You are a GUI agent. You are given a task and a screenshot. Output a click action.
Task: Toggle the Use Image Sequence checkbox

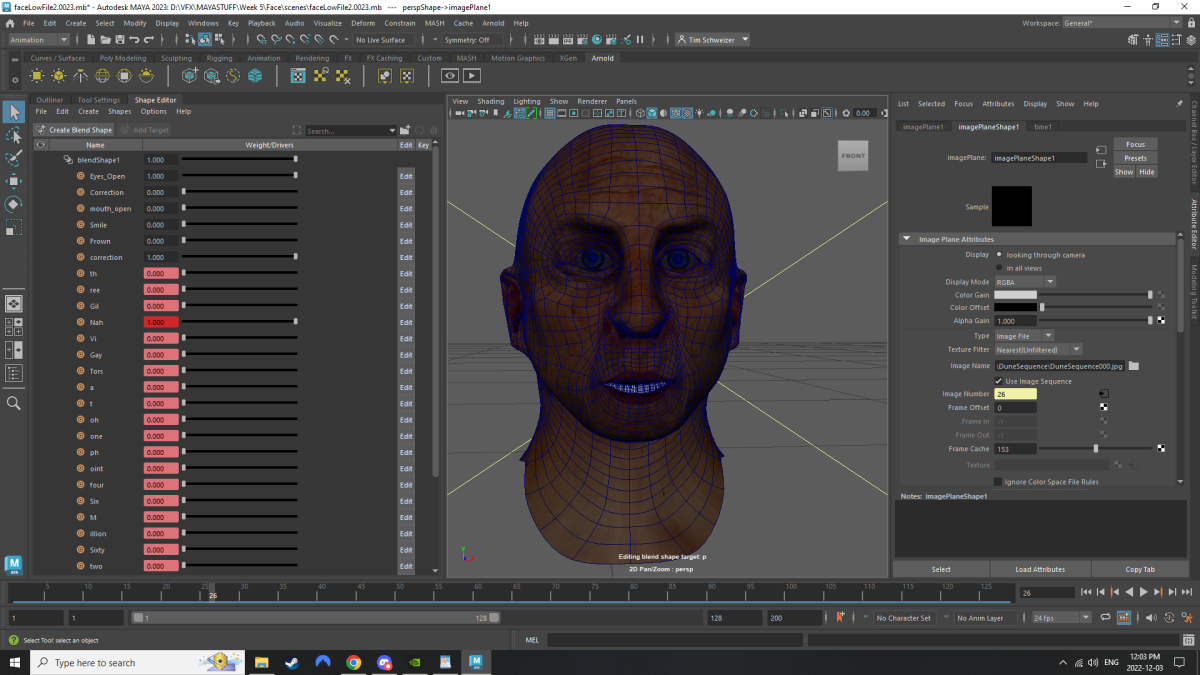996,381
